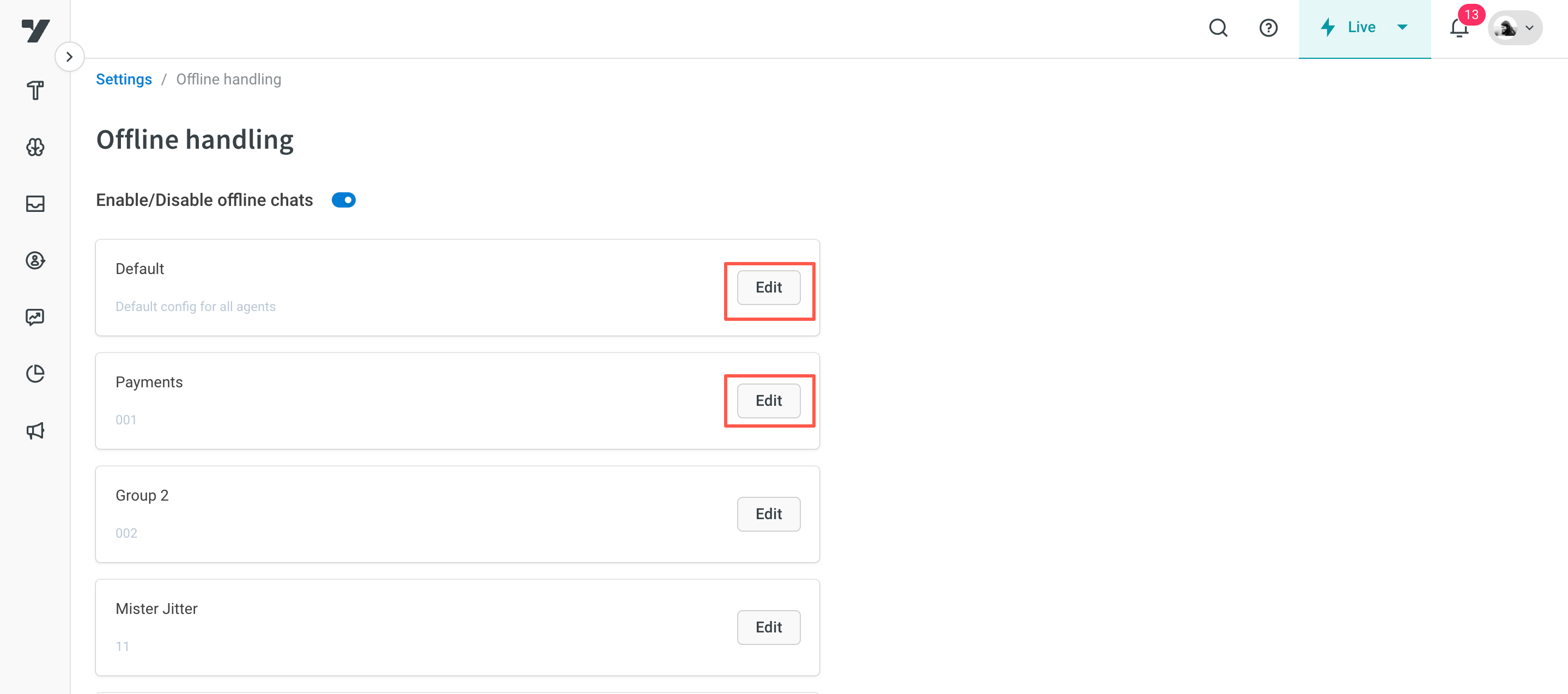Edit the Default config
1568x694 pixels.
pyautogui.click(x=768, y=287)
